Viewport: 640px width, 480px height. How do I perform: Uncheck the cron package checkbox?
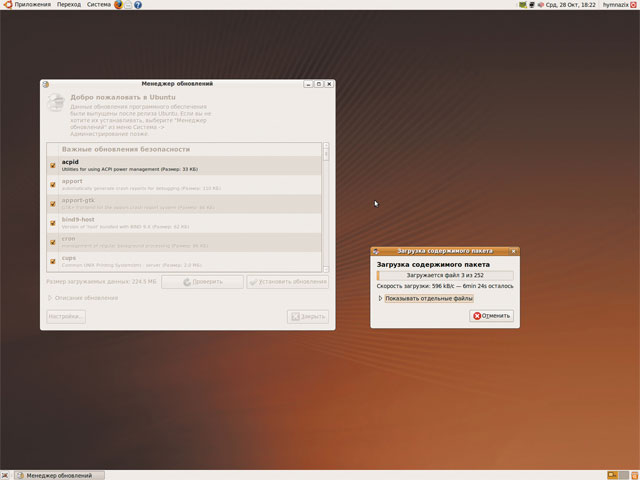tap(53, 242)
